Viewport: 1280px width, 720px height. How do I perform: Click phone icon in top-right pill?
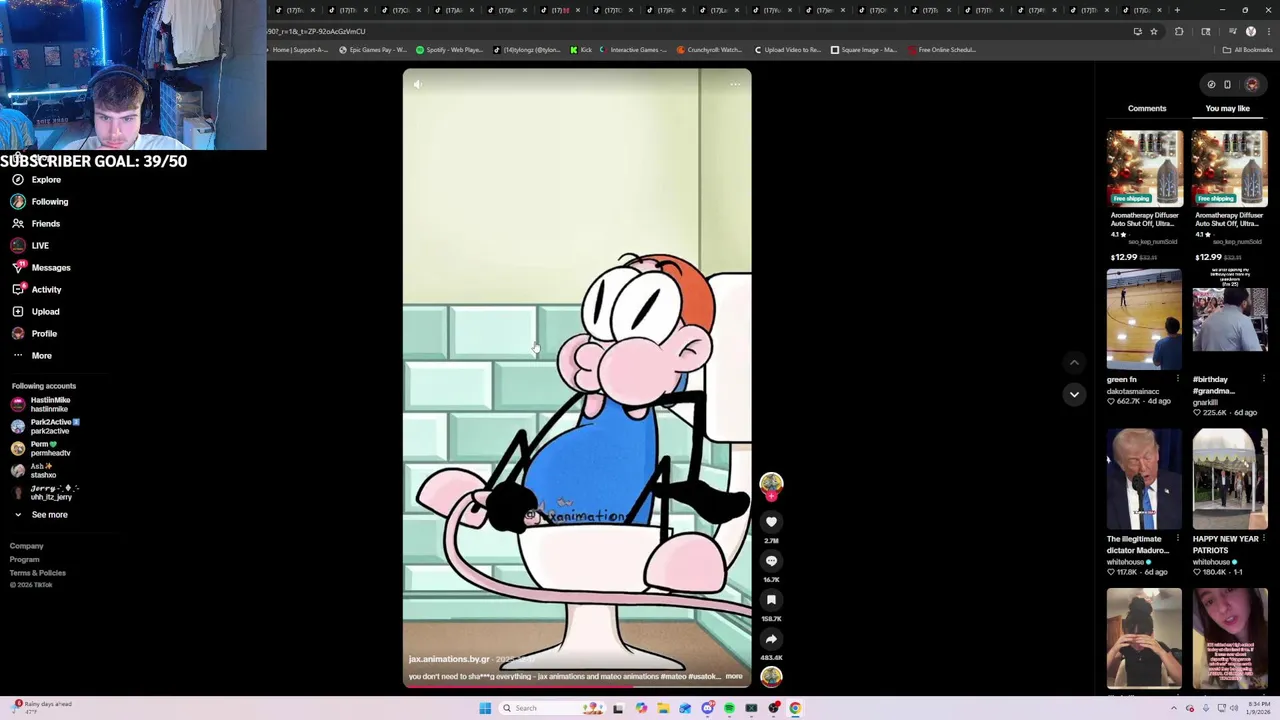(x=1228, y=85)
